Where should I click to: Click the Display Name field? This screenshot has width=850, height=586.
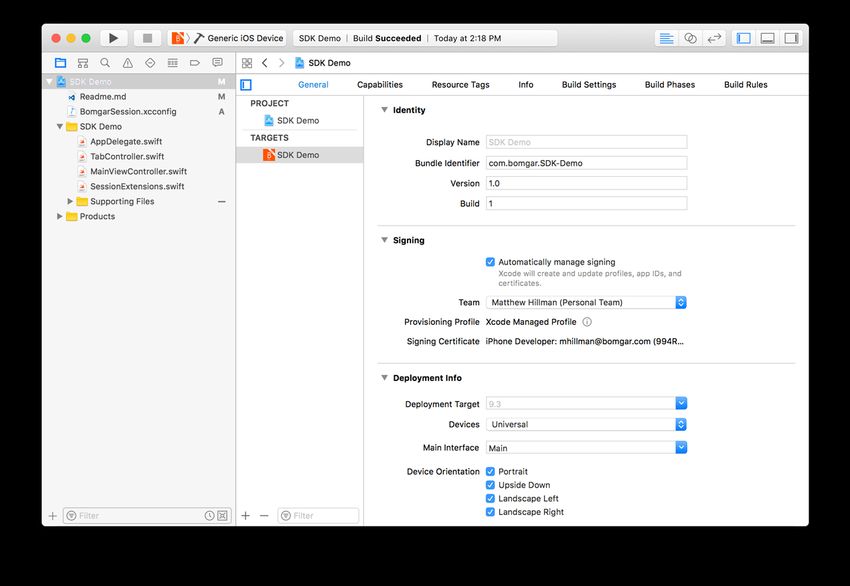(587, 142)
